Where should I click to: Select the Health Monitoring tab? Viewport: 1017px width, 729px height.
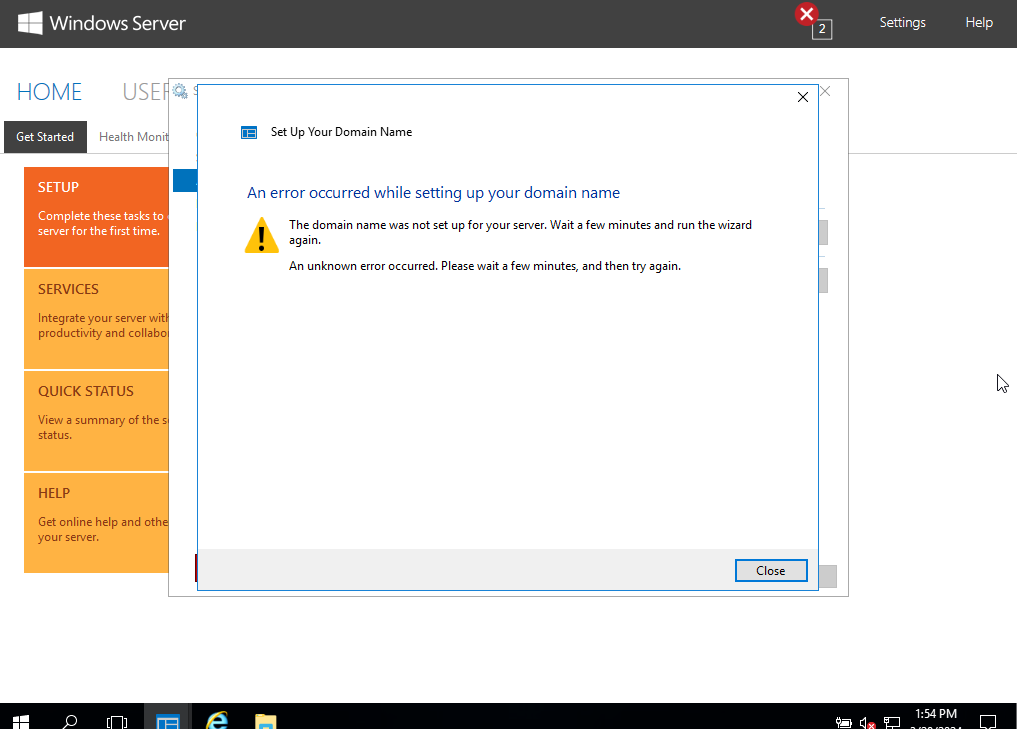[134, 137]
